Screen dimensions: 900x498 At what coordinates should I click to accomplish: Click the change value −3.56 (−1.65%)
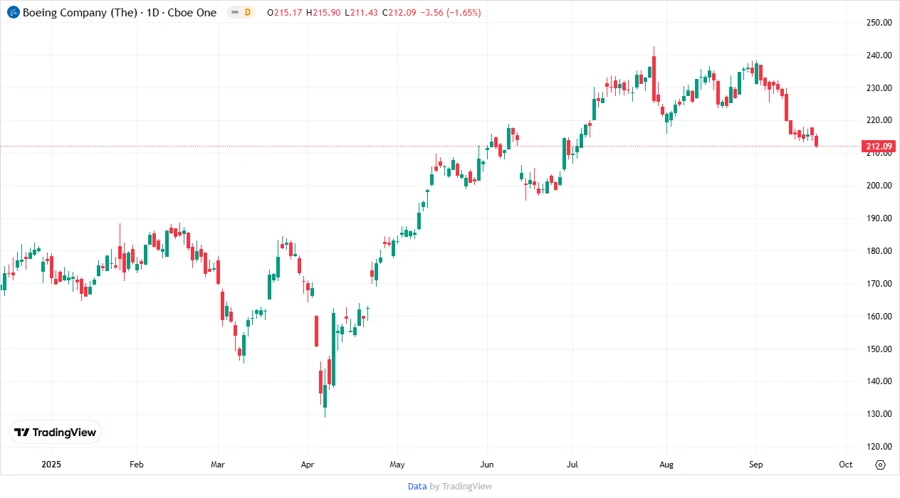(451, 12)
